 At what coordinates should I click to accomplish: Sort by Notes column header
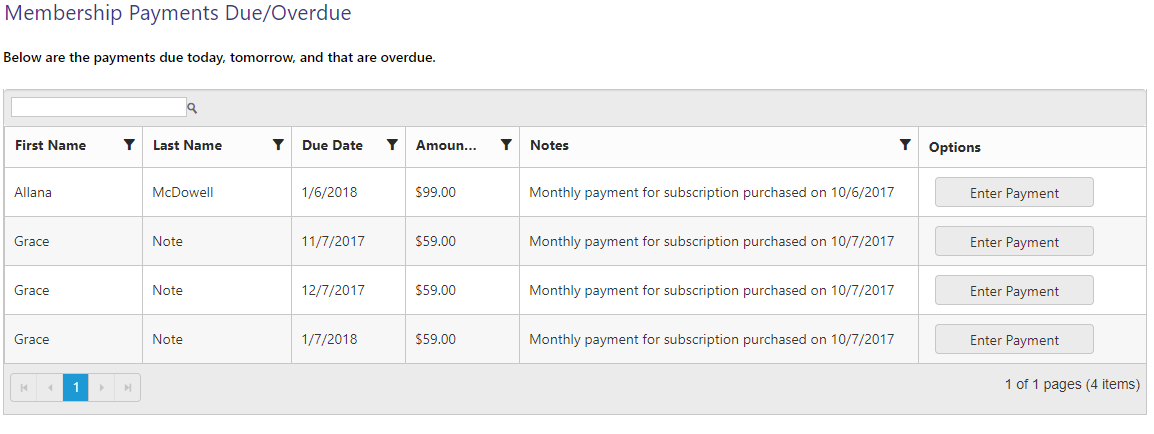pos(550,146)
